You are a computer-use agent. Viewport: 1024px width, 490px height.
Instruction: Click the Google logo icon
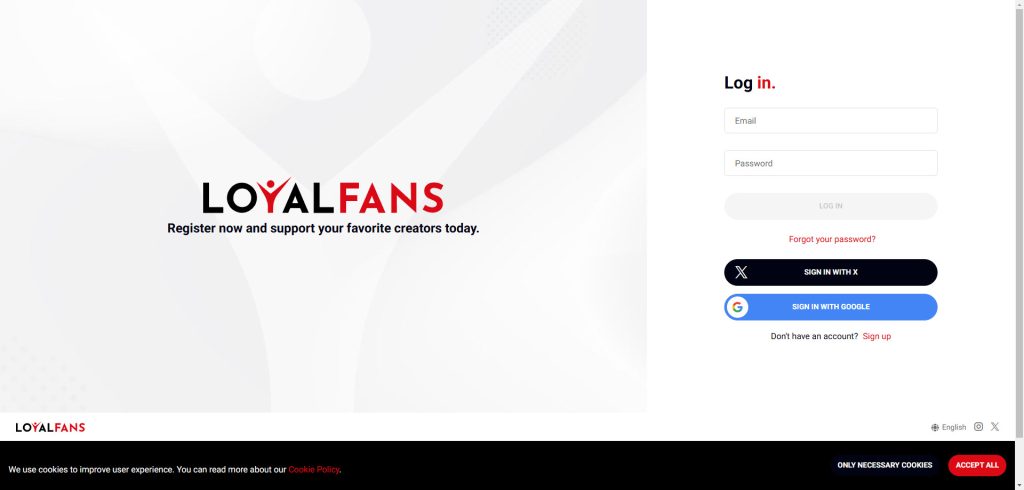click(737, 307)
